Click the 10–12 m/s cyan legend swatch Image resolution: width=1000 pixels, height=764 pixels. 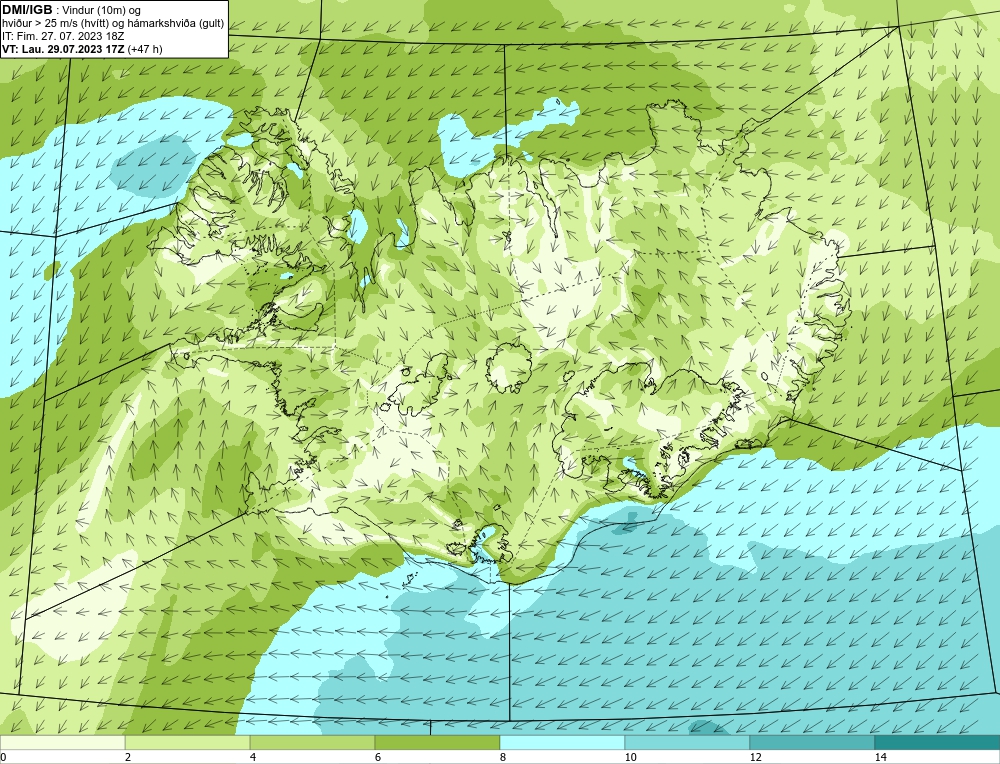coord(688,742)
